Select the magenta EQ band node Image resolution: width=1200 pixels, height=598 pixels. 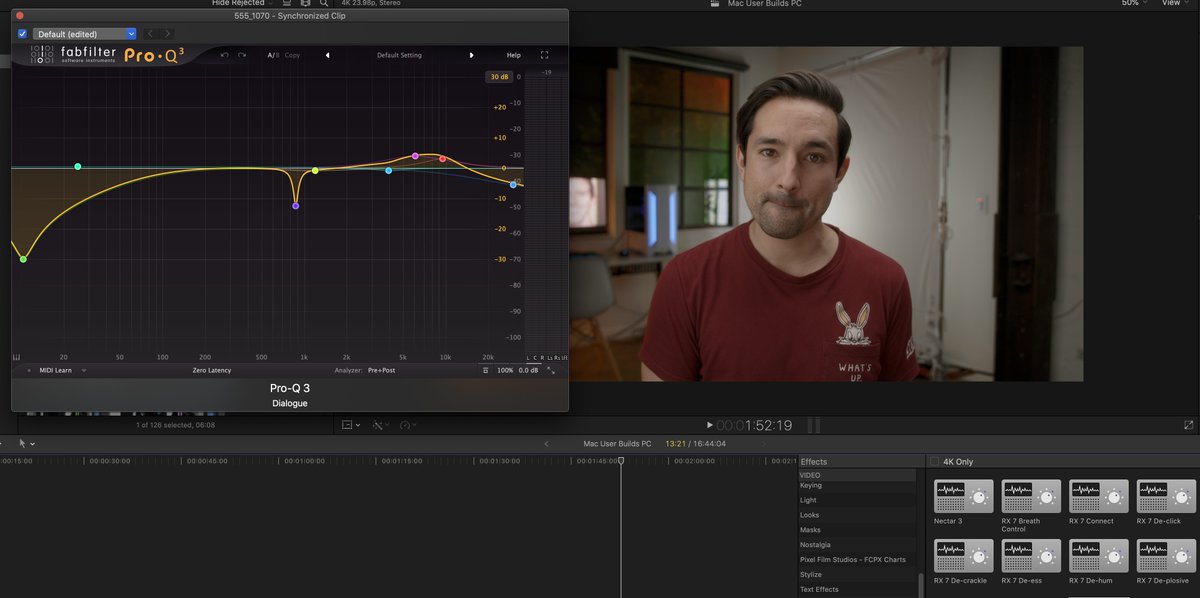(x=415, y=156)
